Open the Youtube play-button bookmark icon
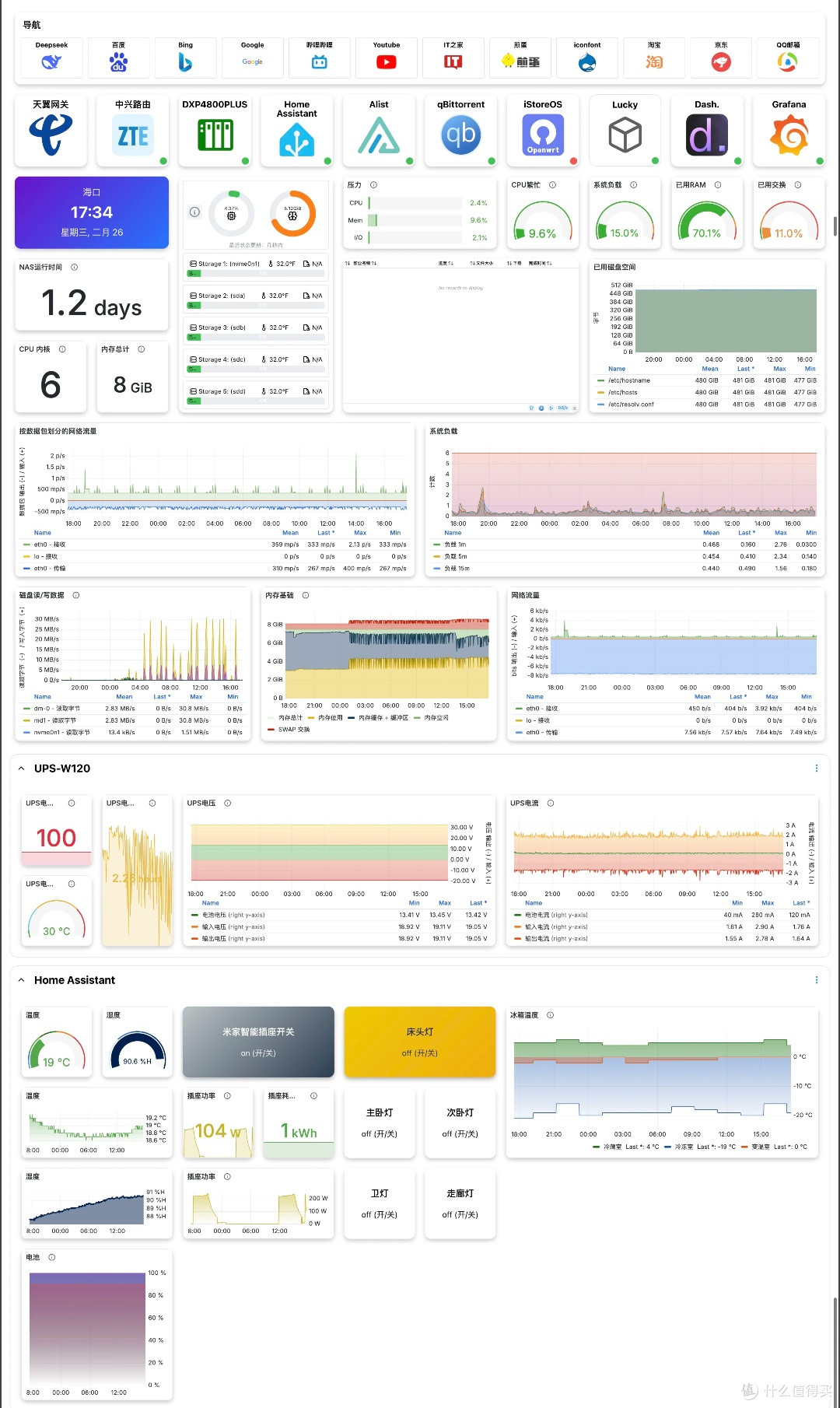 coord(387,62)
